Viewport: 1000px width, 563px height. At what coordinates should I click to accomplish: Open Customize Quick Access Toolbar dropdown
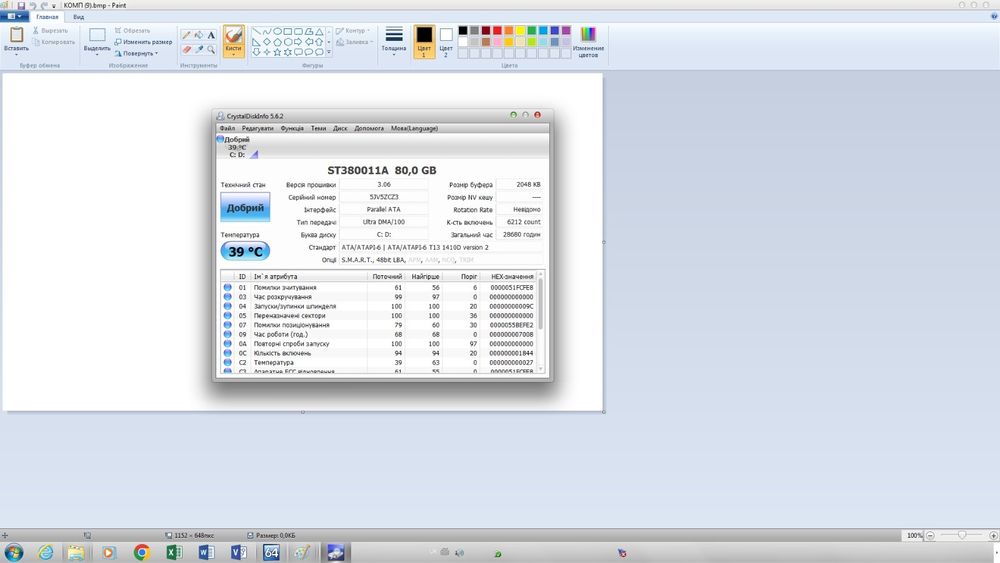(x=54, y=6)
